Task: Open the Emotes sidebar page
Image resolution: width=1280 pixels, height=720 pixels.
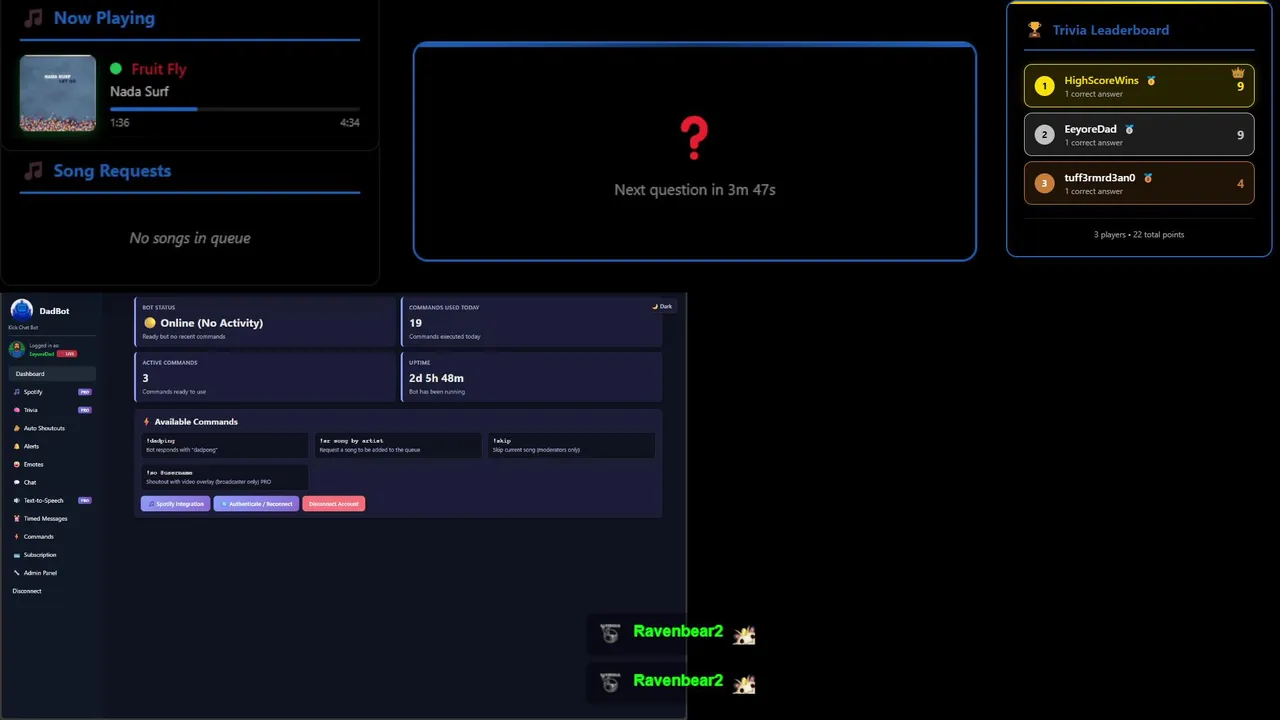Action: [x=52, y=464]
